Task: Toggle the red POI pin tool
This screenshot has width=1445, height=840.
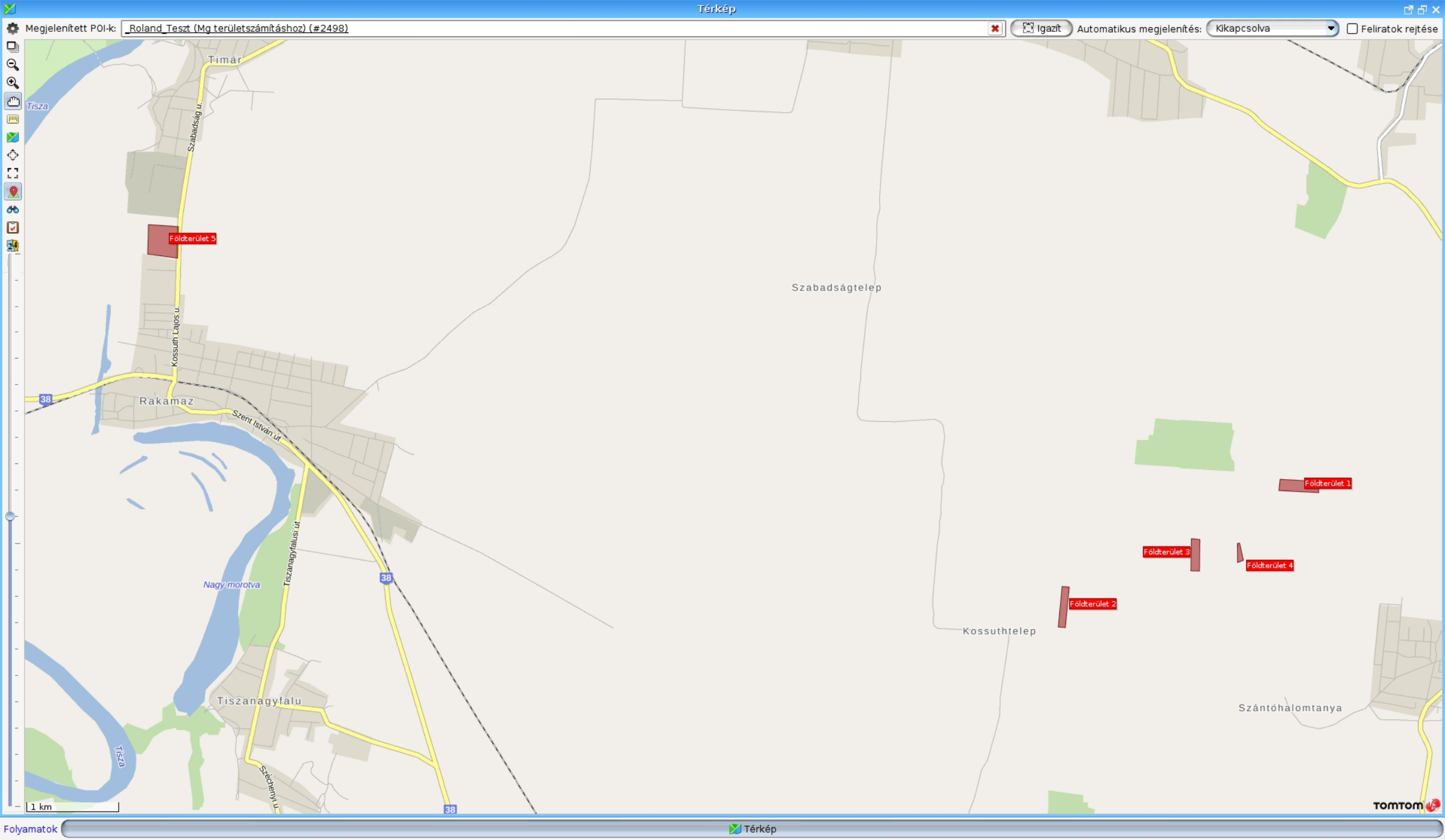Action: tap(13, 192)
